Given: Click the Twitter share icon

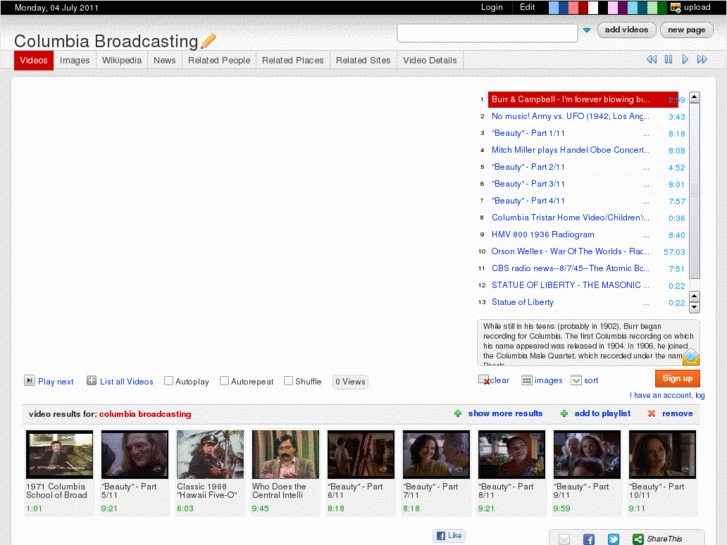Looking at the screenshot, I should (613, 539).
